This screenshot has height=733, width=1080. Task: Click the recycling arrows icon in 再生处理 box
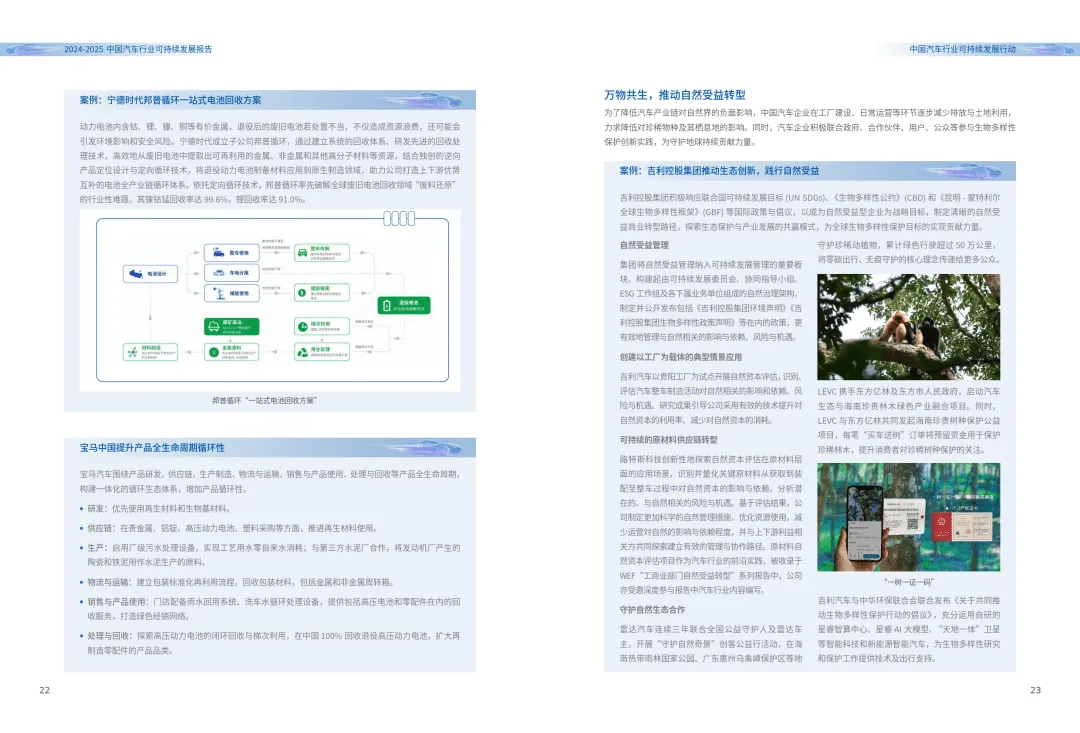[302, 353]
